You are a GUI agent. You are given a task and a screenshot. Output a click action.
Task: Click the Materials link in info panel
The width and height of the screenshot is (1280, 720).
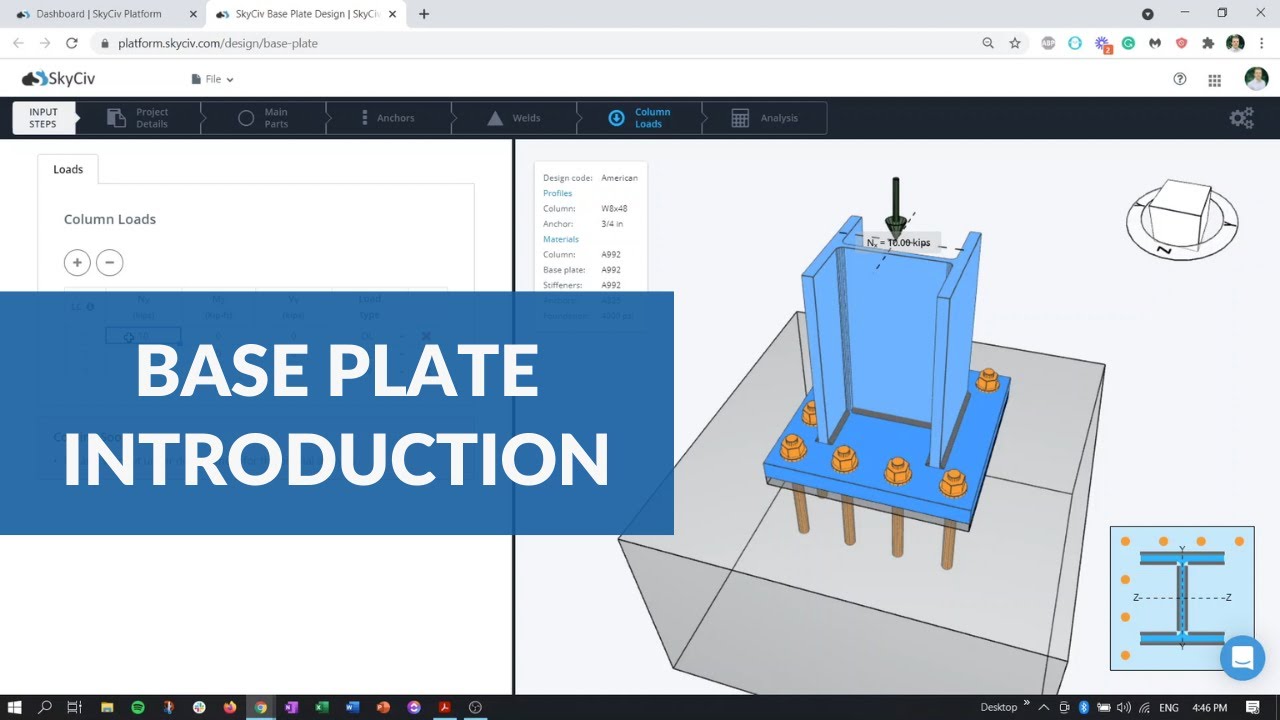pyautogui.click(x=561, y=239)
